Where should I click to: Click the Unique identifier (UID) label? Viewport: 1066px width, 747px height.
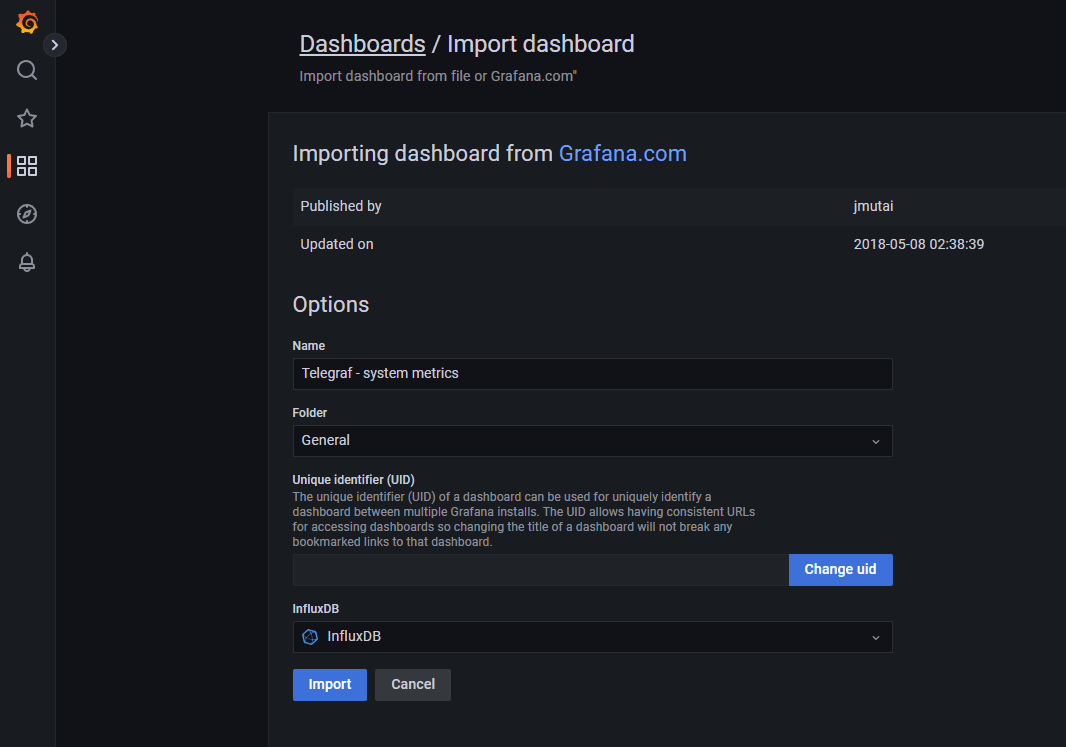[354, 480]
